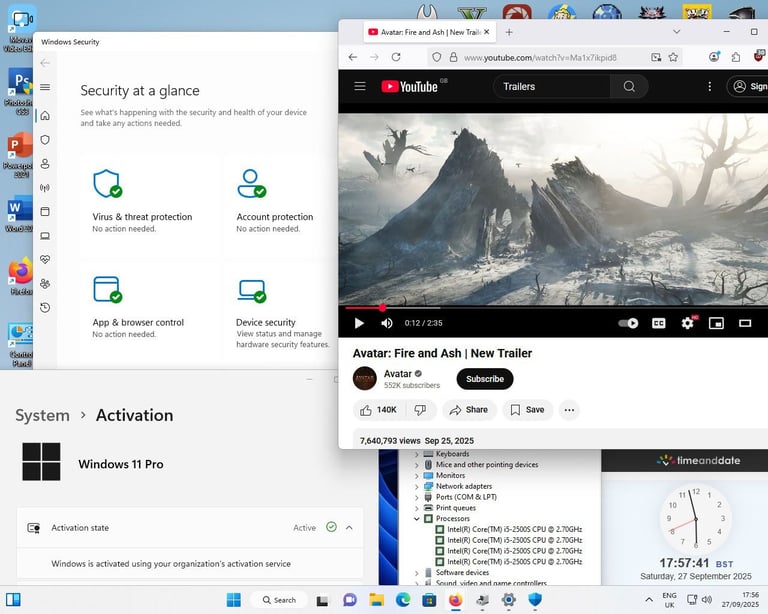Click the Trailers search field

coord(552,87)
